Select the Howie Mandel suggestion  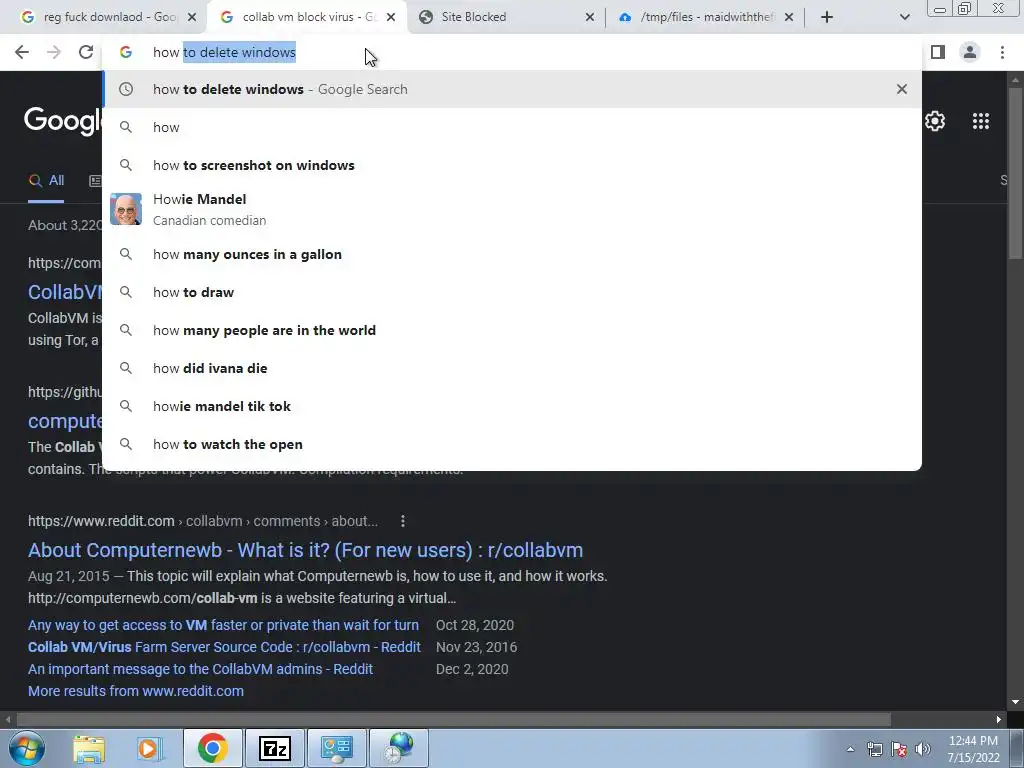[x=512, y=209]
